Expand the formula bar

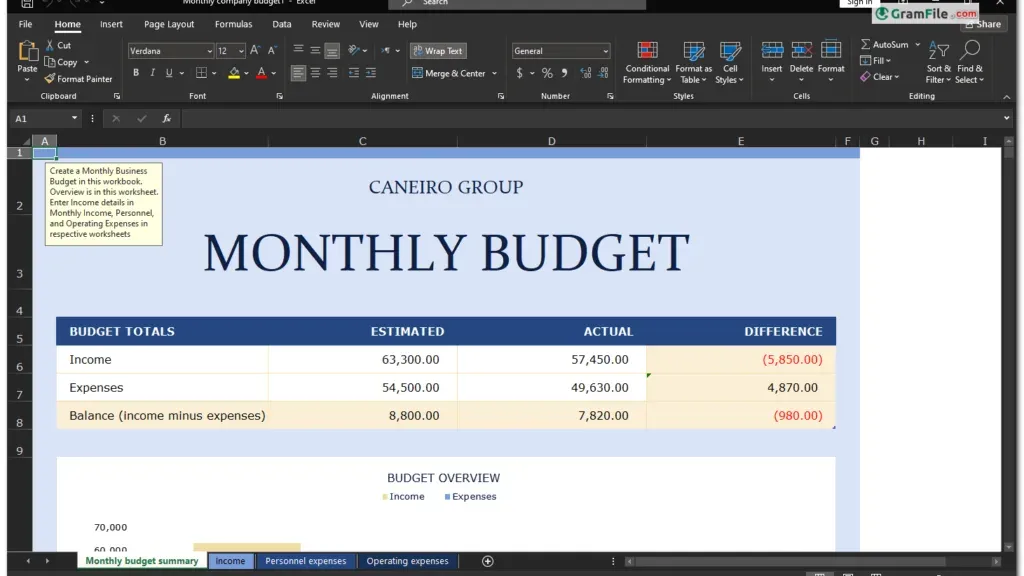(1006, 118)
